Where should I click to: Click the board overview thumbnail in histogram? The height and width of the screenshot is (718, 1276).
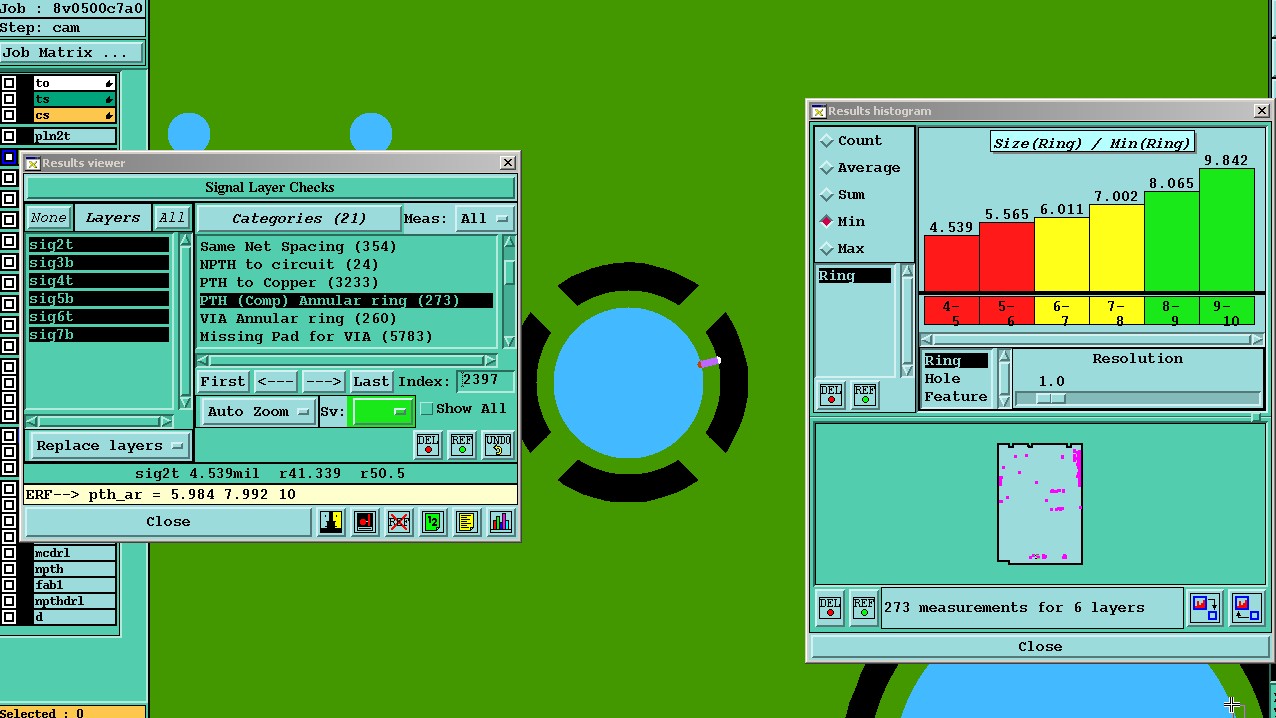[1040, 503]
